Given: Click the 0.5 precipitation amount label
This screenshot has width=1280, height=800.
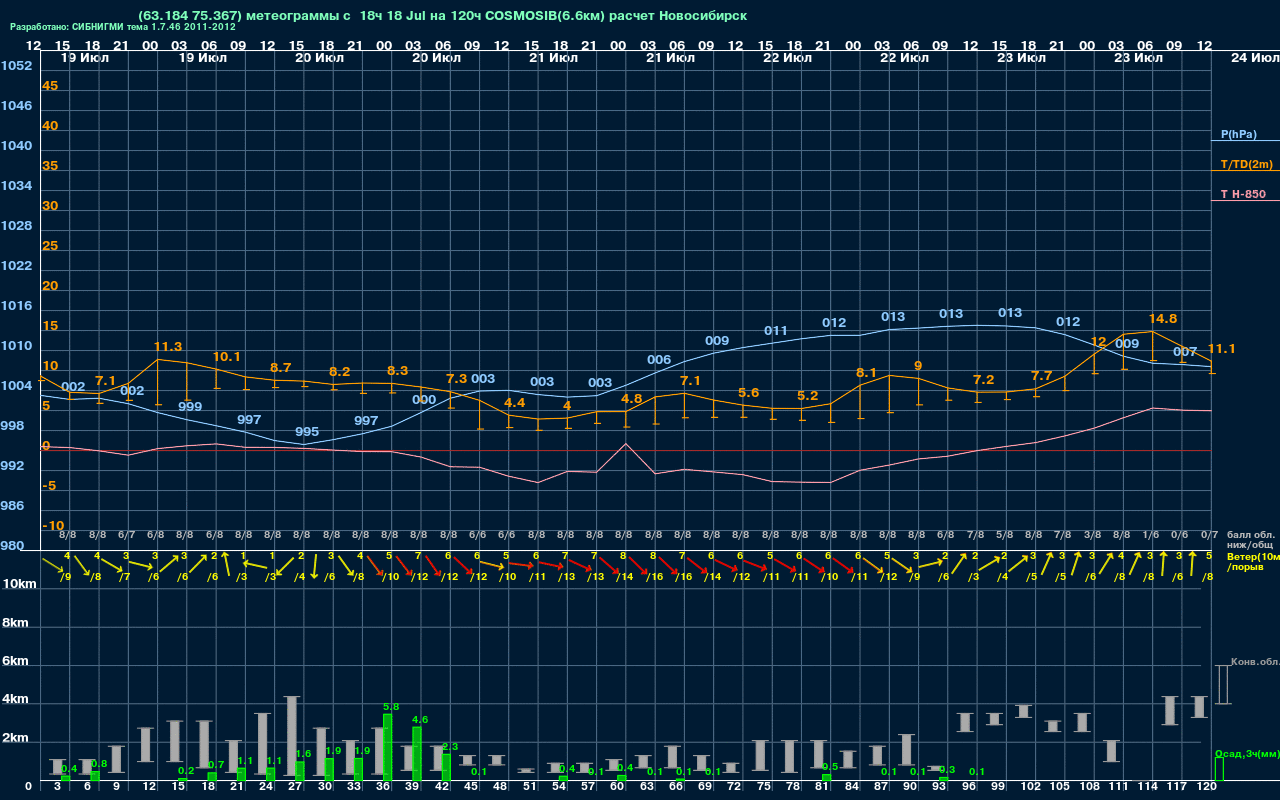Looking at the screenshot, I should pyautogui.click(x=829, y=767).
